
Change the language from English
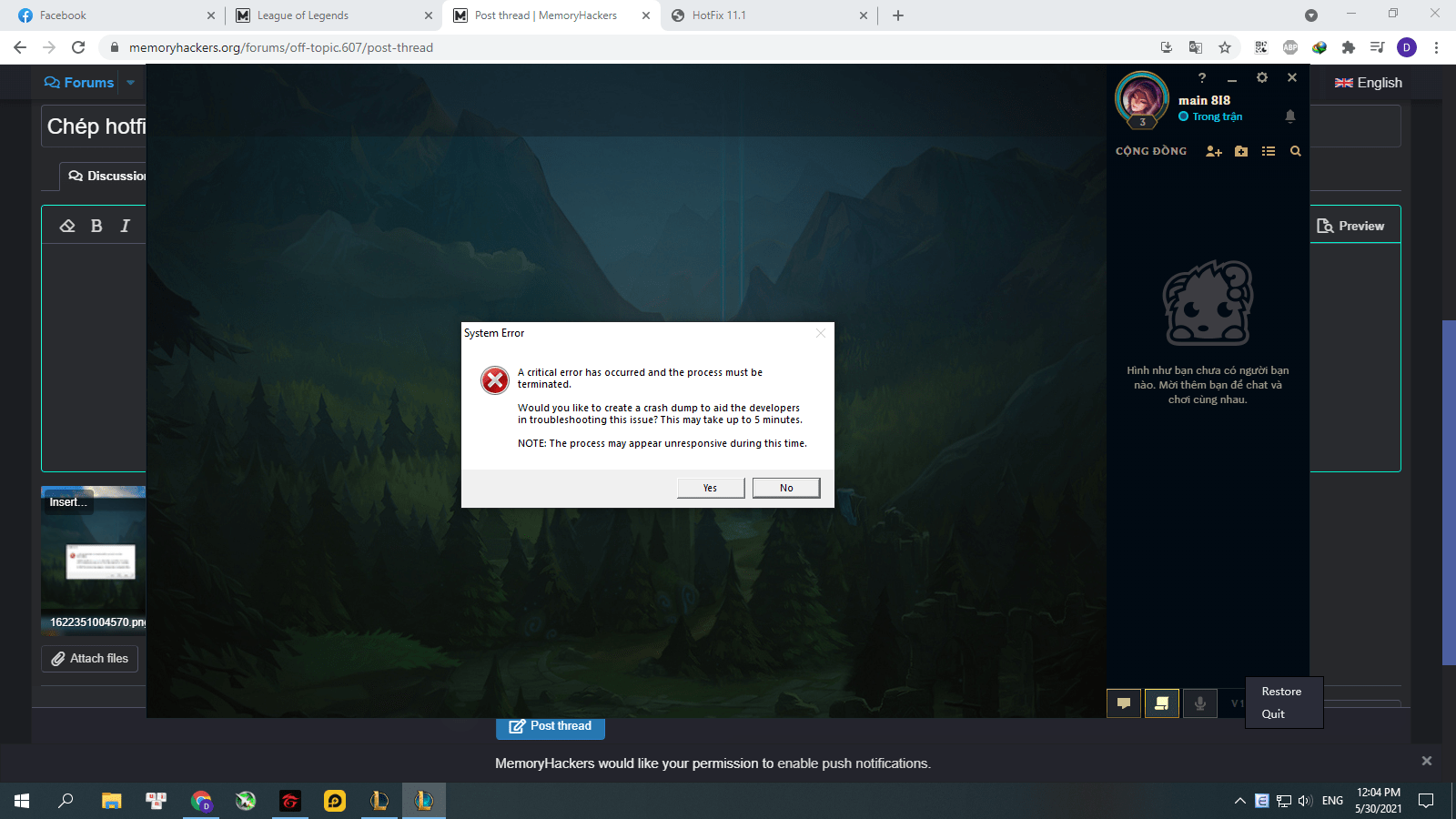click(x=1369, y=83)
